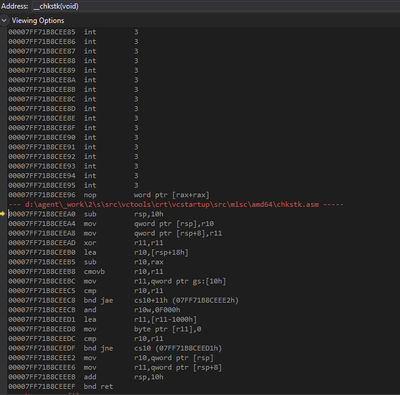Select mov byte ptr [r11],0 line
Image resolution: width=400 pixels, height=395 pixels.
pyautogui.click(x=105, y=329)
